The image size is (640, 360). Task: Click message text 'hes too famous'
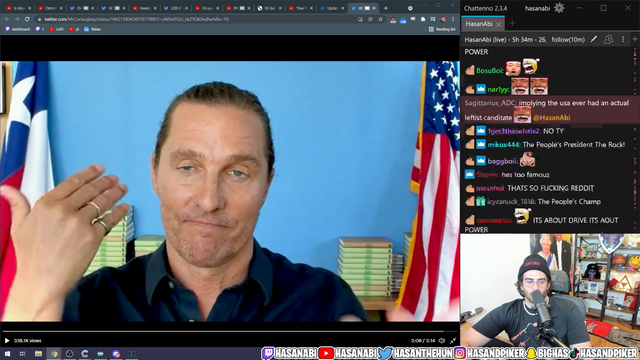click(525, 175)
